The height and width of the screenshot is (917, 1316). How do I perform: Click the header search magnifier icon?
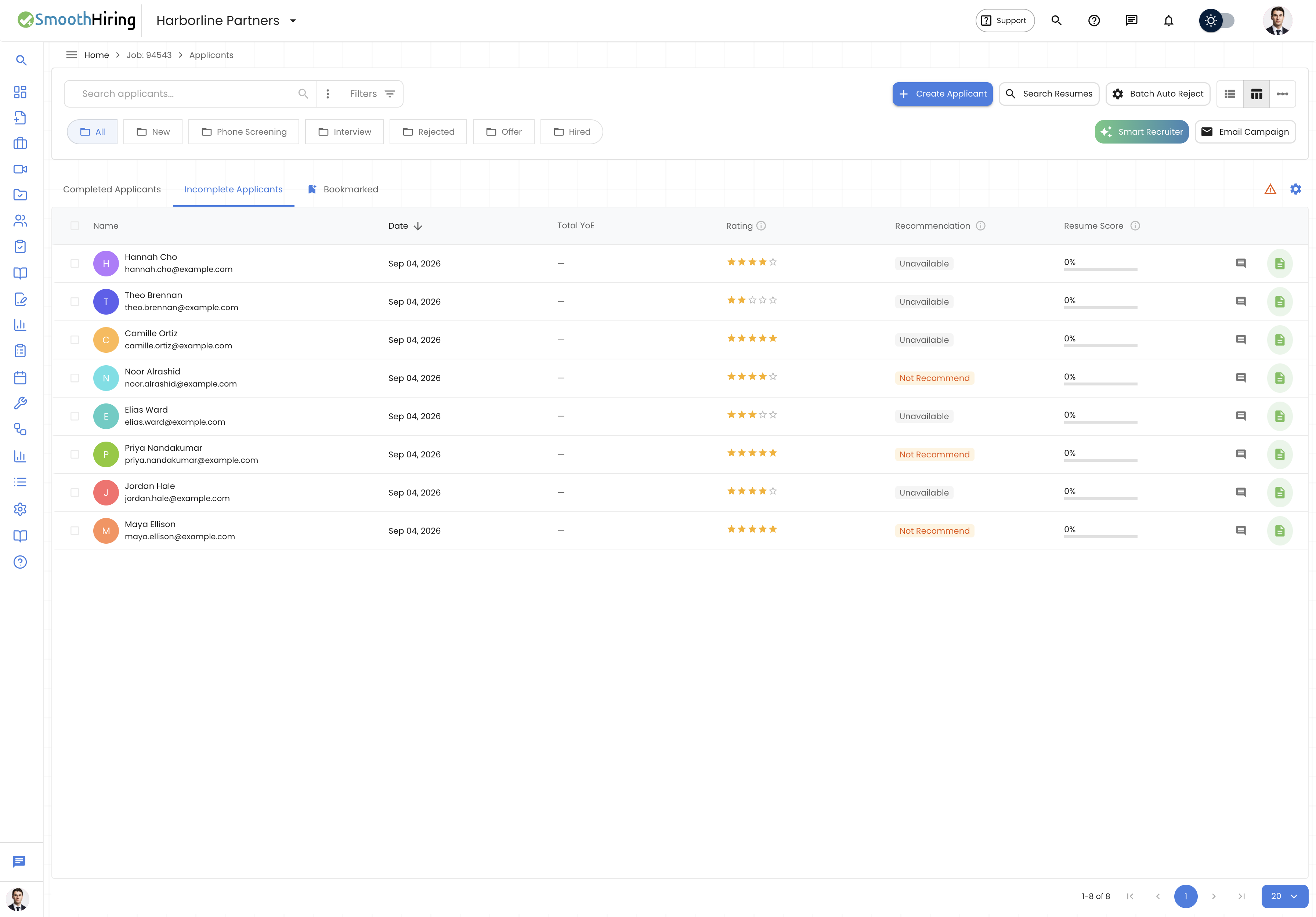pyautogui.click(x=1056, y=21)
